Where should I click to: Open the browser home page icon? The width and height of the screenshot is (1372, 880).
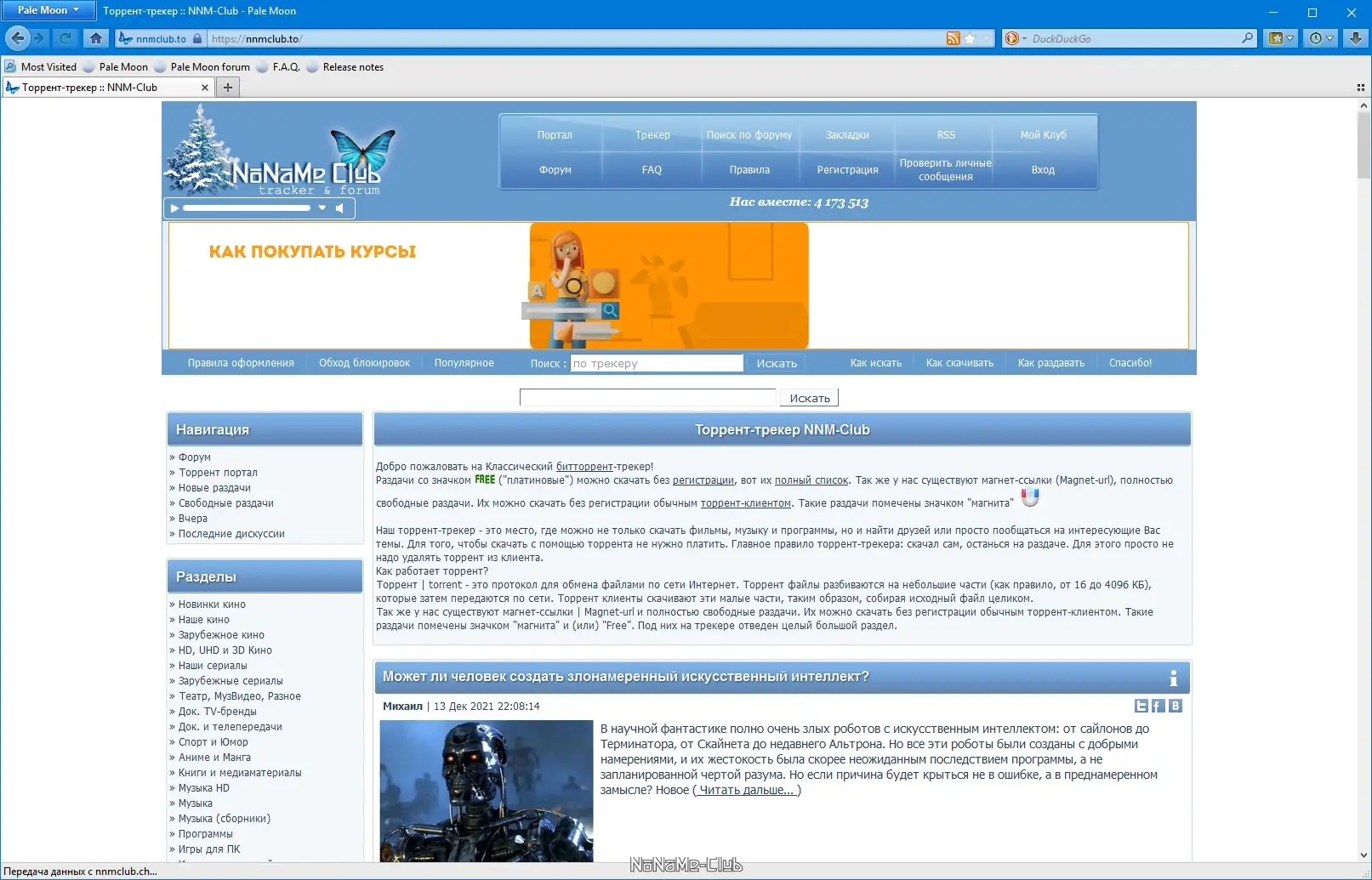pyautogui.click(x=95, y=38)
